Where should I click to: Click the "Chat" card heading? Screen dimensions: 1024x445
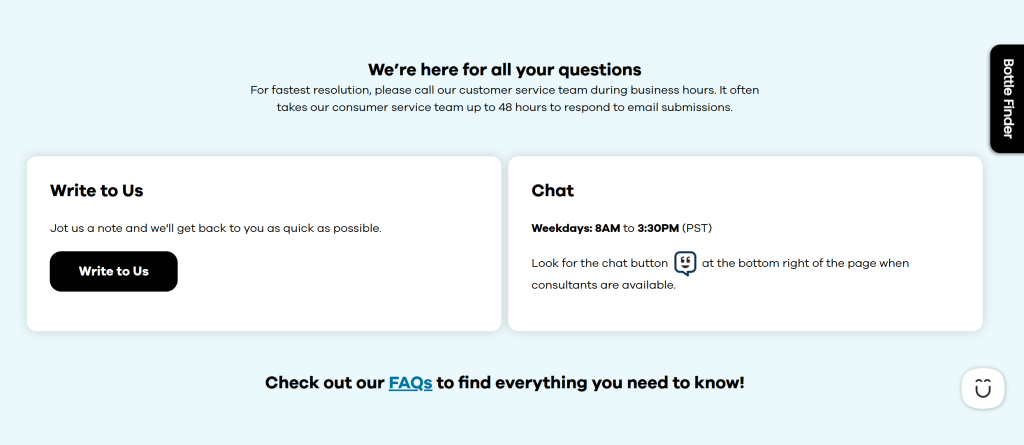553,190
